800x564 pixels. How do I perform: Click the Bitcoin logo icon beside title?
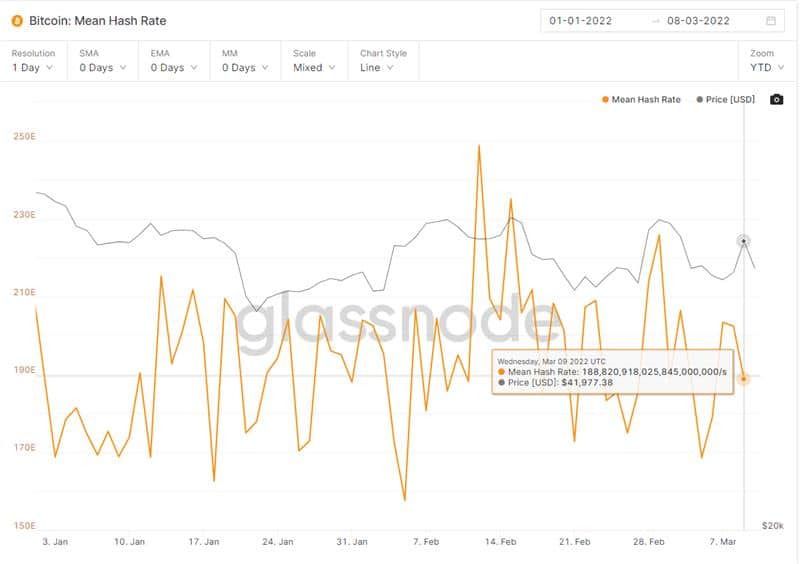point(17,21)
